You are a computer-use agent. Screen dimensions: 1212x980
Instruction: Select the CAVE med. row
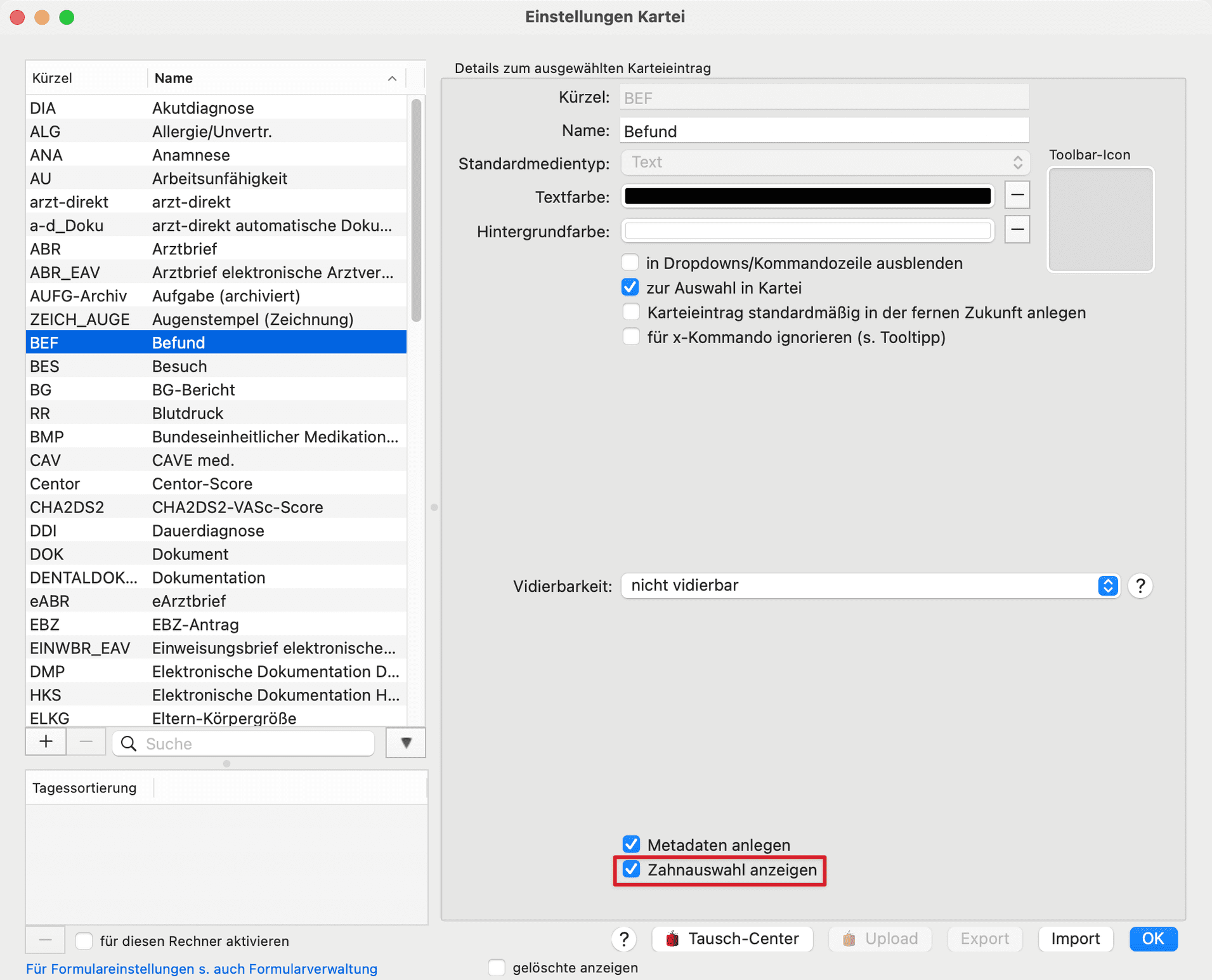[216, 460]
